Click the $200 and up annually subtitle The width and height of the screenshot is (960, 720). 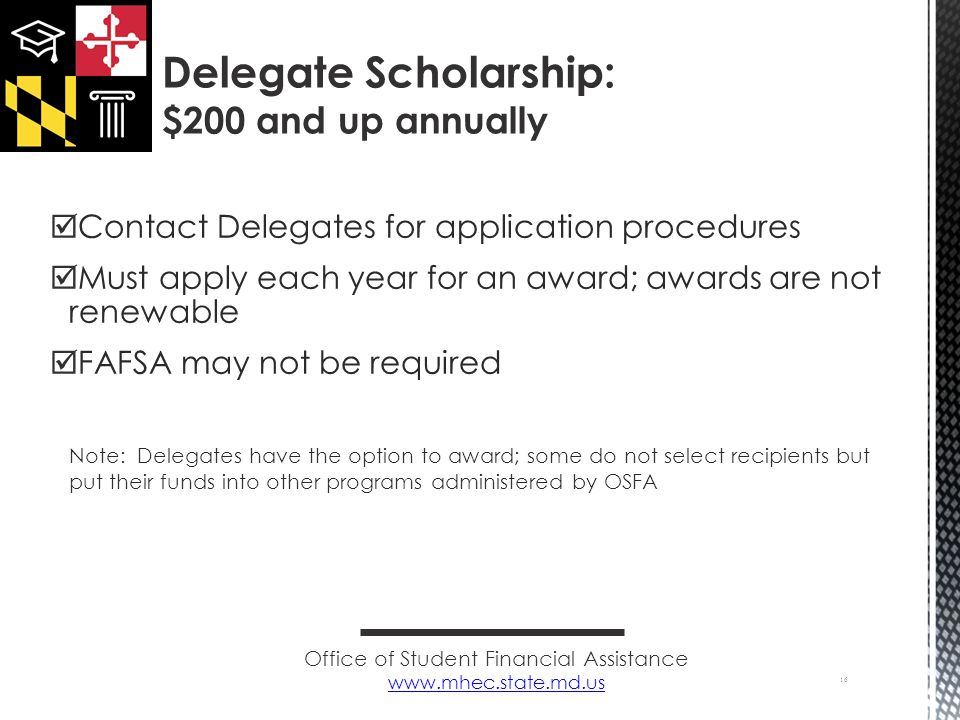pos(354,121)
